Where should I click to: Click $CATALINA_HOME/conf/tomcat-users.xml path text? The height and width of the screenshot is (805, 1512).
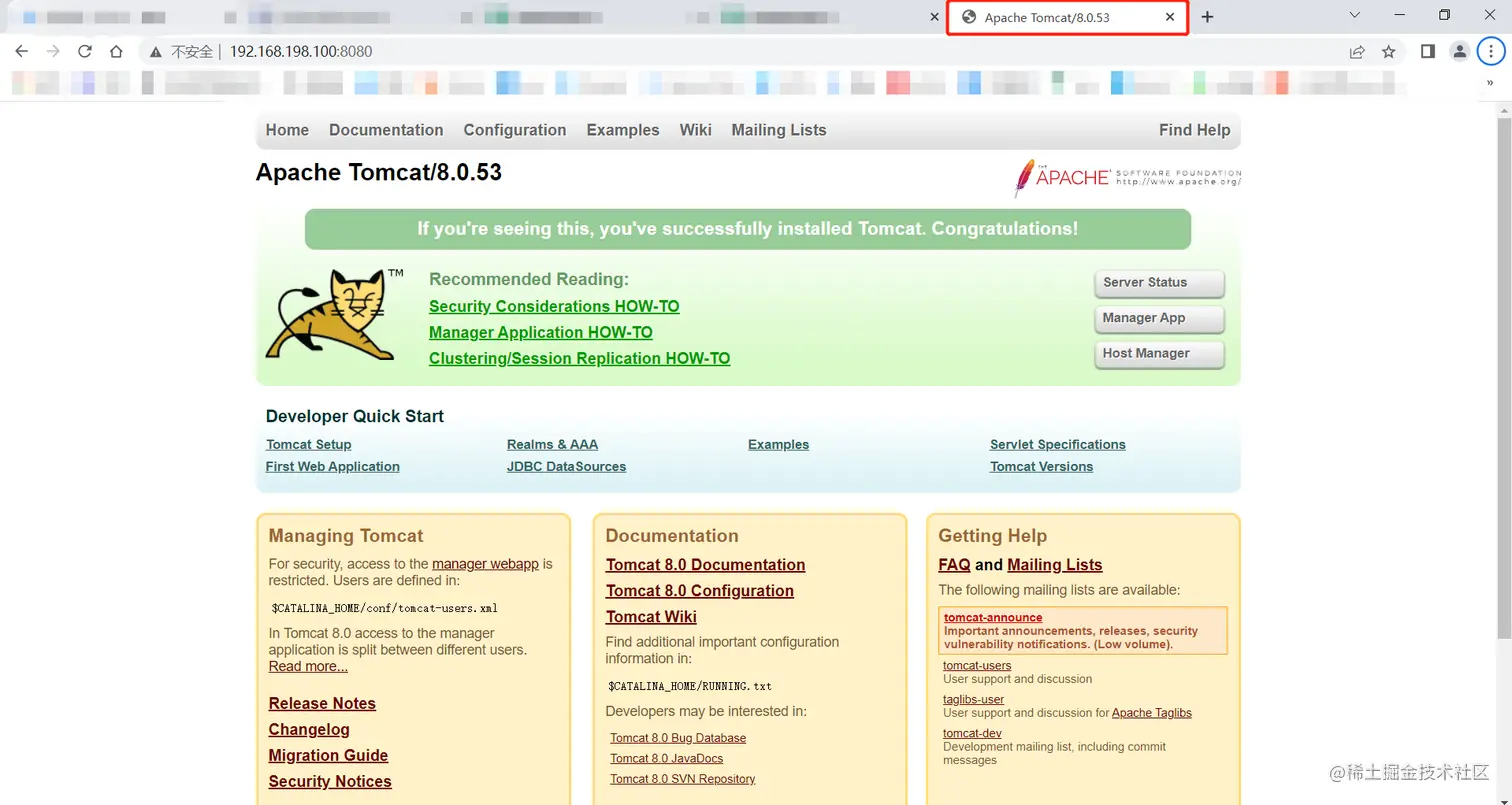coord(384,607)
